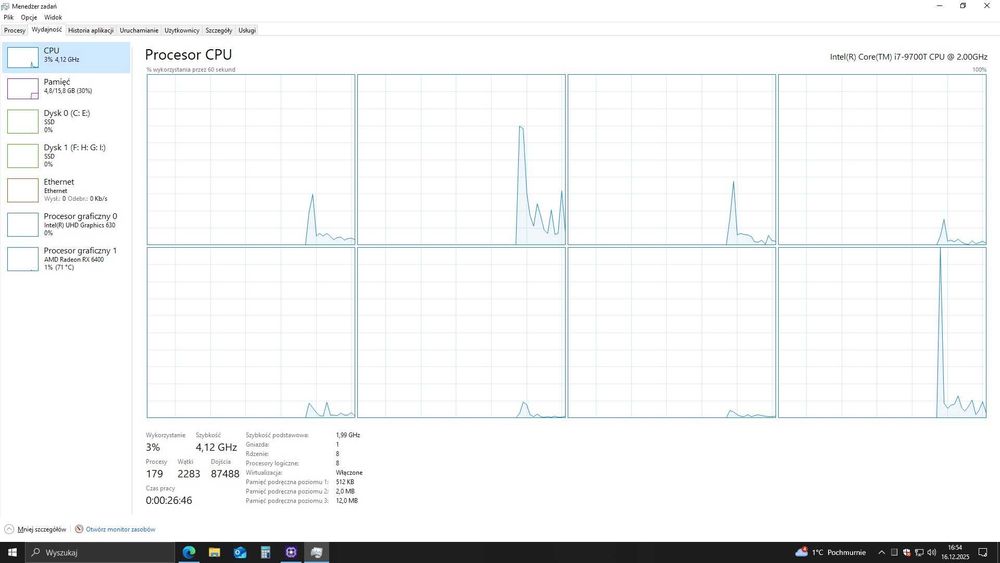Select the CPU graph thumbnail in the sidebar

pos(23,57)
